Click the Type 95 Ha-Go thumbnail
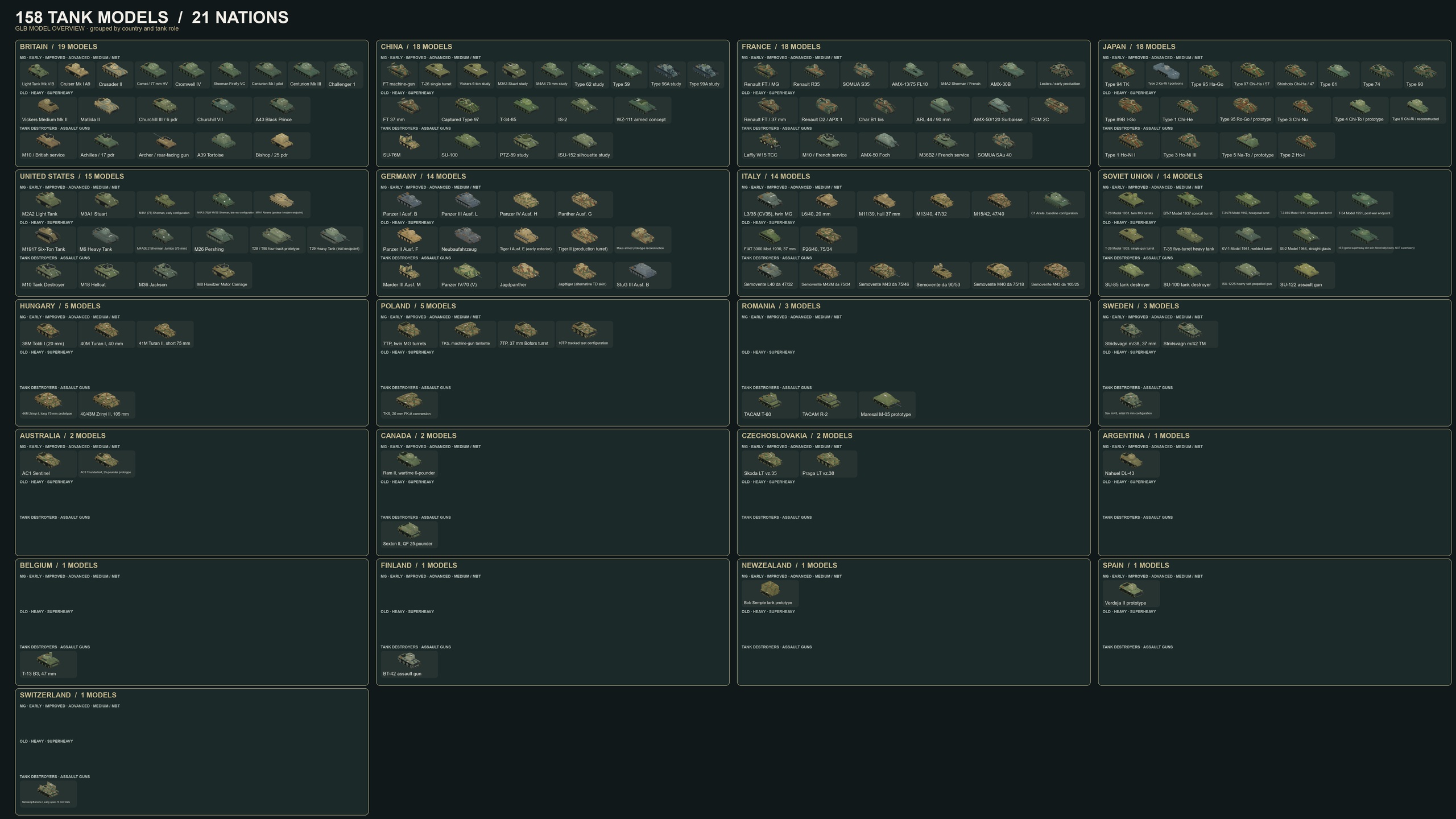Image resolution: width=1456 pixels, height=819 pixels. 1209,75
